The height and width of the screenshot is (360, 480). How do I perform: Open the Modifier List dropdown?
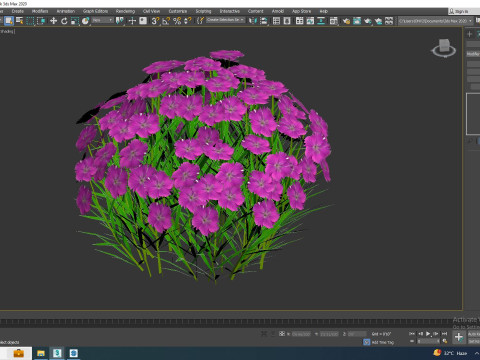point(473,54)
